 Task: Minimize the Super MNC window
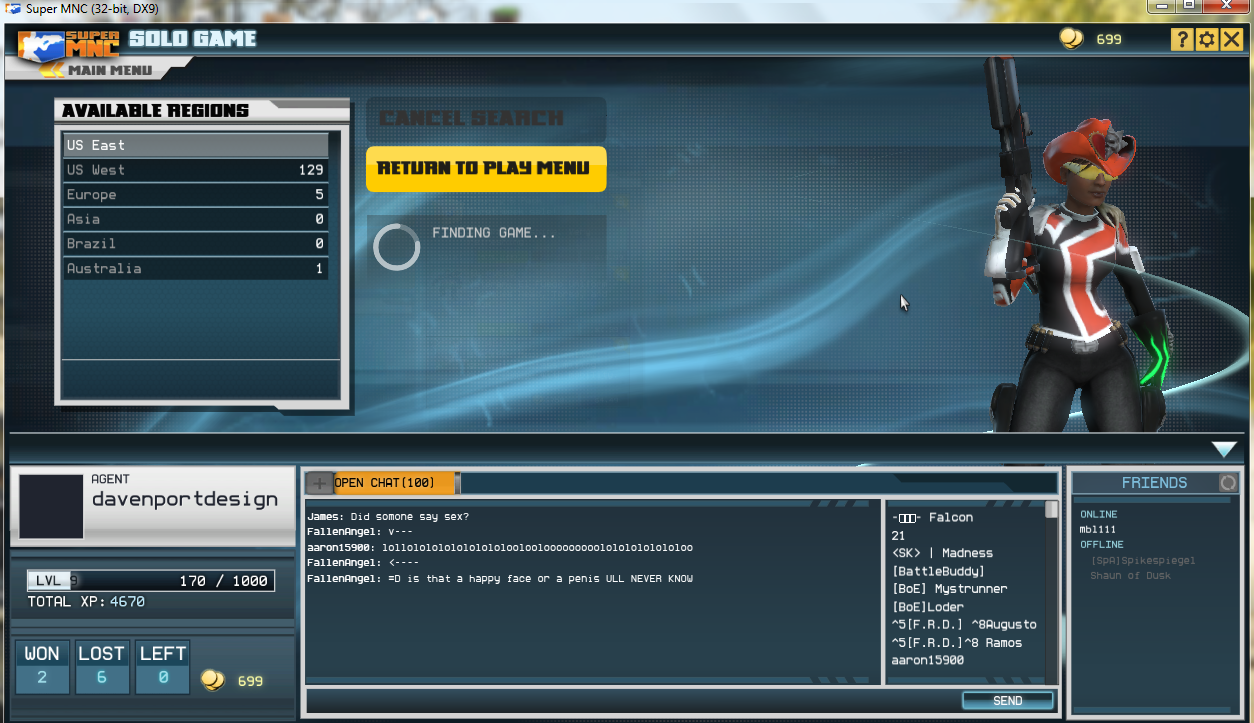[x=1162, y=6]
